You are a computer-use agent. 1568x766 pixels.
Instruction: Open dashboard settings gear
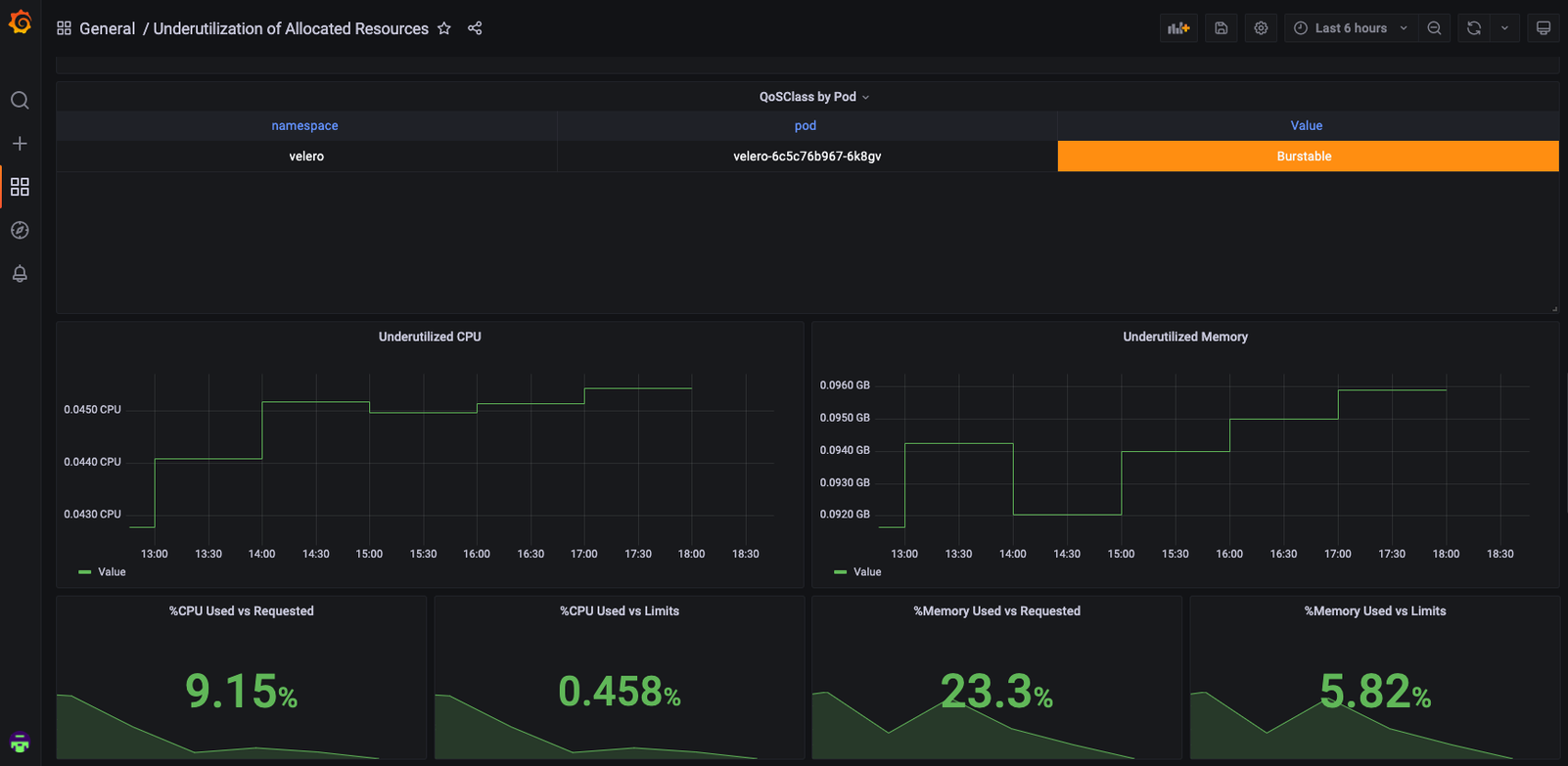tap(1261, 28)
